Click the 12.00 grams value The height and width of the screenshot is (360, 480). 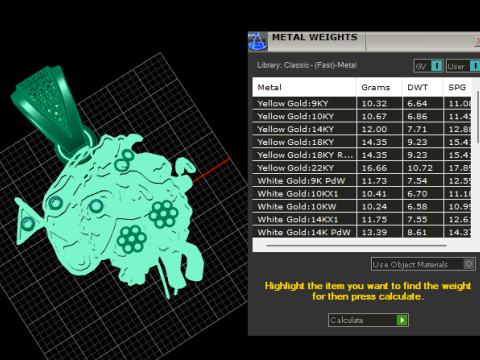tap(374, 129)
